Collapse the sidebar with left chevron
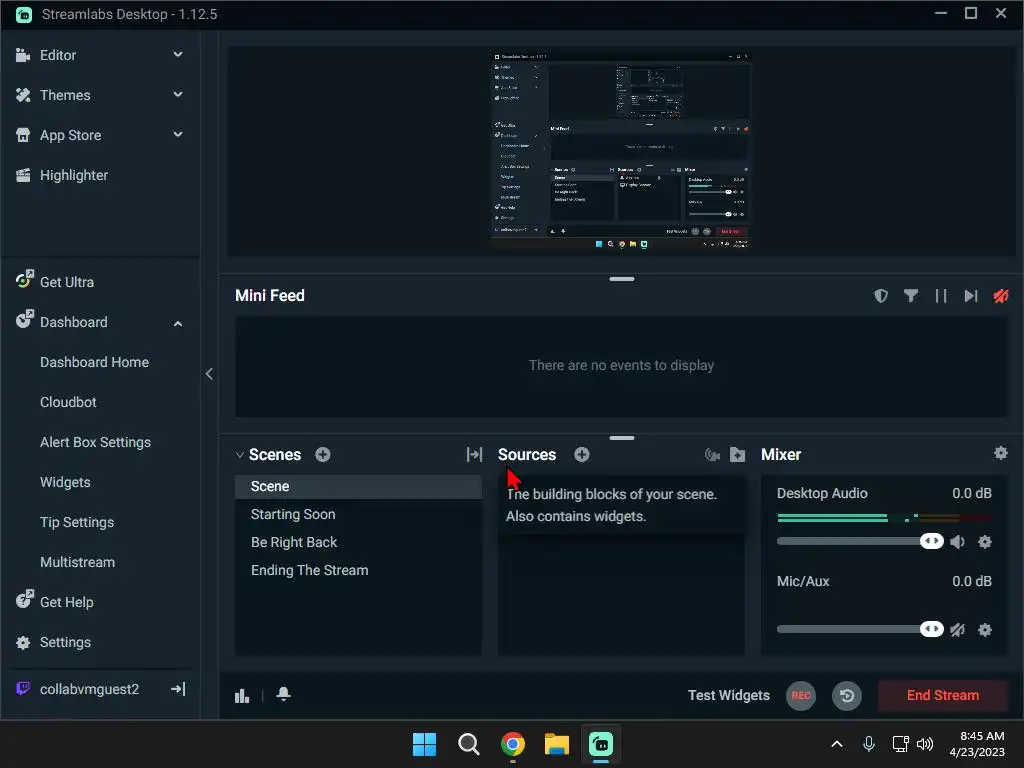Image resolution: width=1024 pixels, height=768 pixels. (x=209, y=374)
